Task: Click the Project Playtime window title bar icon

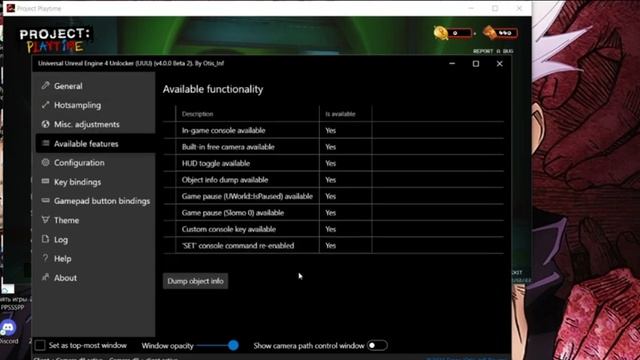Action: click(x=11, y=8)
